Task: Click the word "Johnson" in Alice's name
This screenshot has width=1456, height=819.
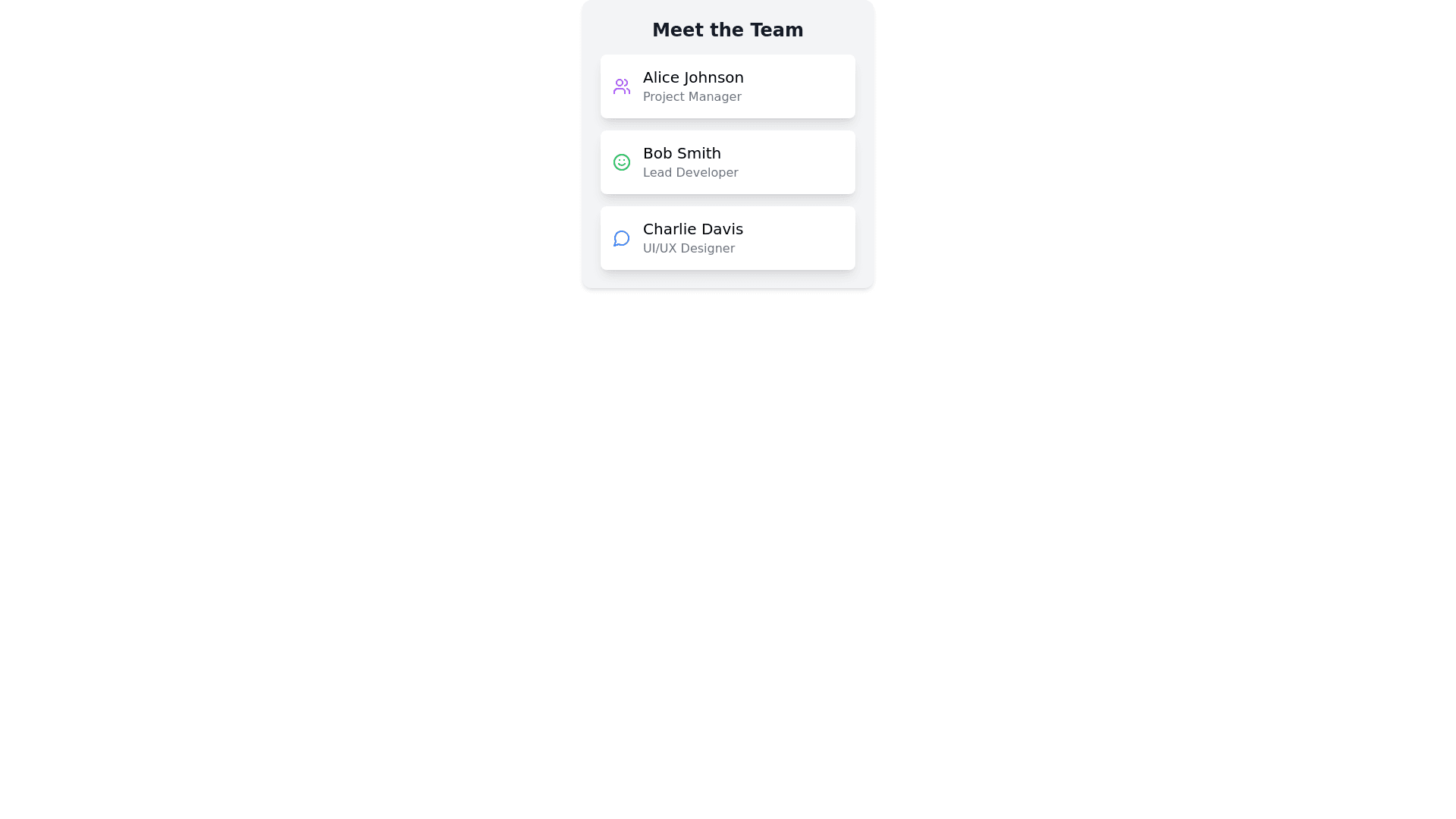Action: 714,77
